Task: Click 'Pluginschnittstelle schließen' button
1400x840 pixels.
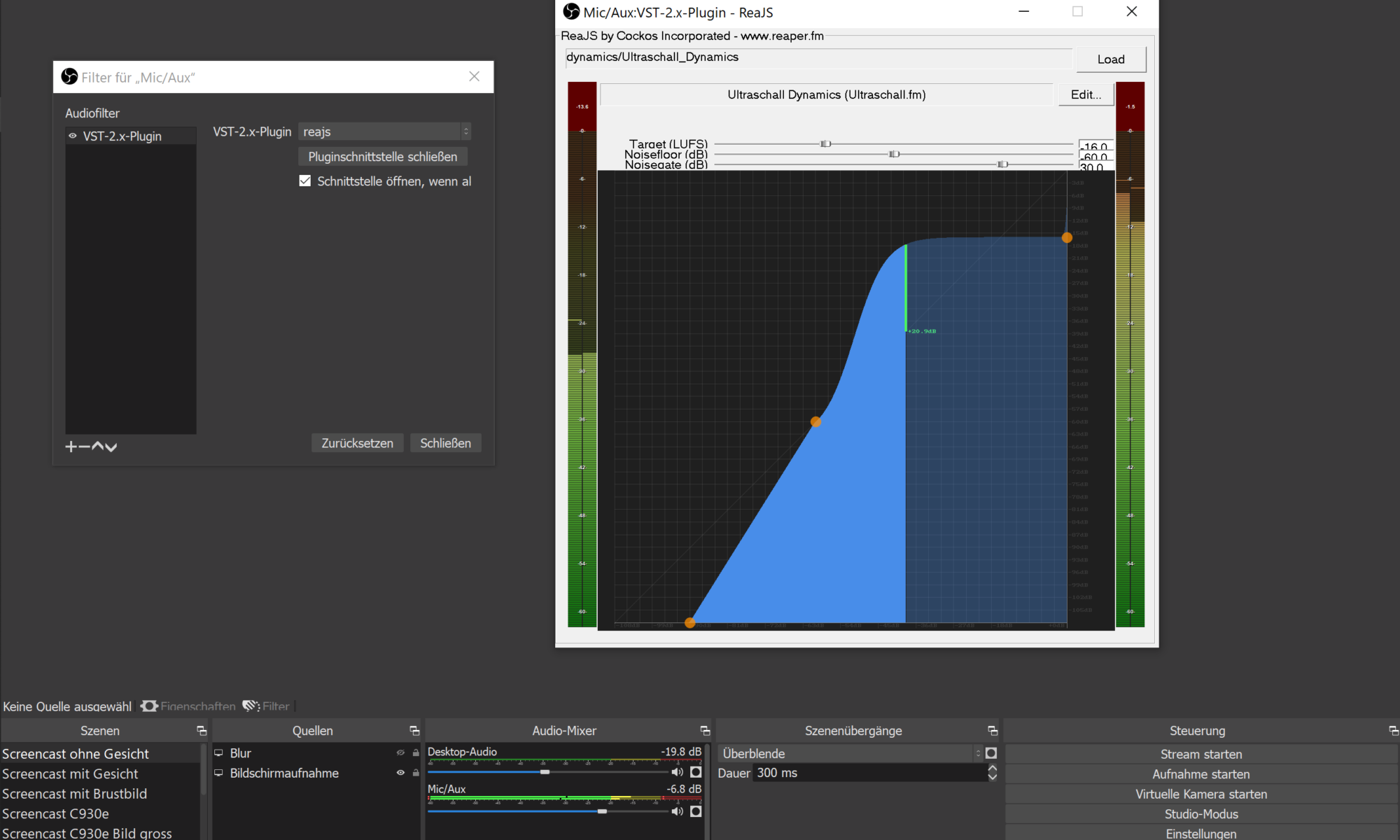Action: [x=383, y=157]
